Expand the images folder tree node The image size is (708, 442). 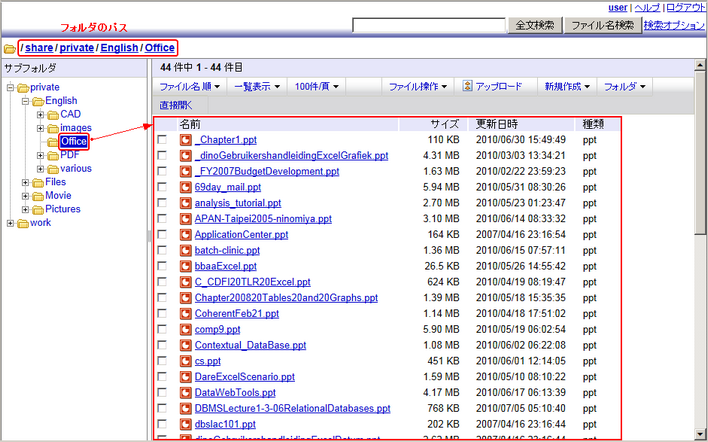pyautogui.click(x=41, y=128)
